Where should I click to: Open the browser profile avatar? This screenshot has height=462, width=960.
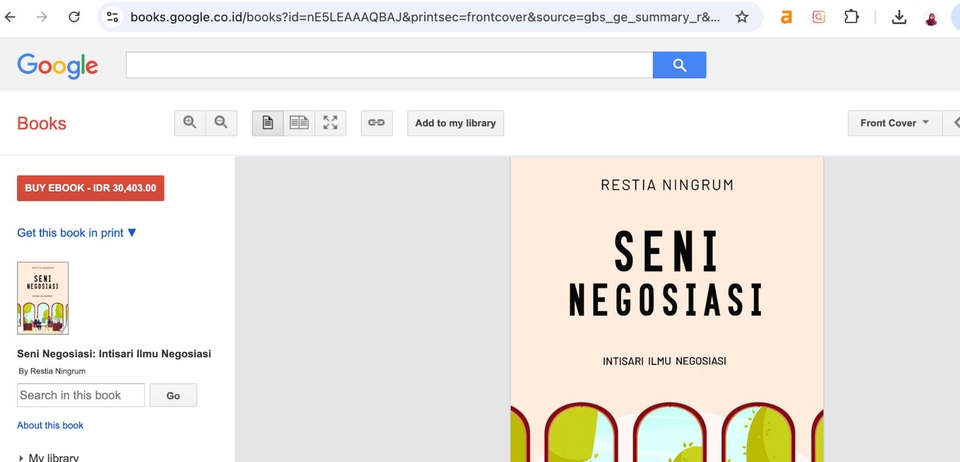tap(931, 17)
